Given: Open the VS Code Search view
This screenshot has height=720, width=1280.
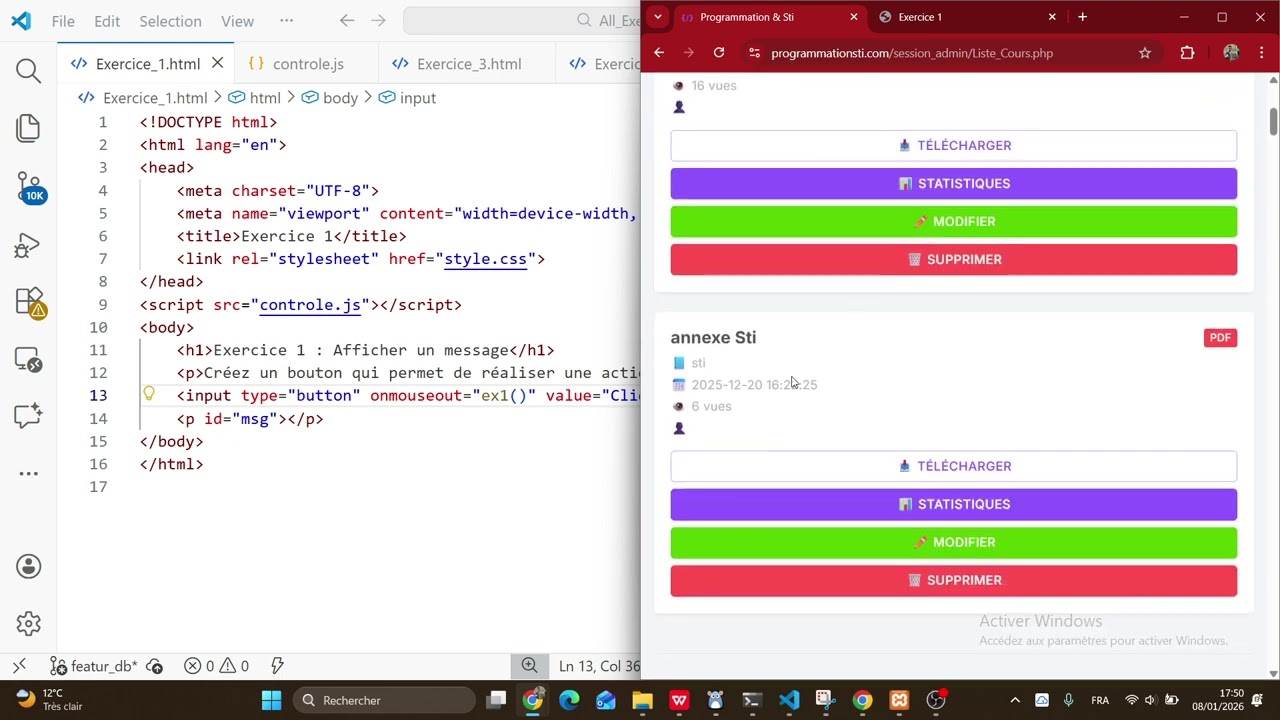Looking at the screenshot, I should (x=28, y=70).
